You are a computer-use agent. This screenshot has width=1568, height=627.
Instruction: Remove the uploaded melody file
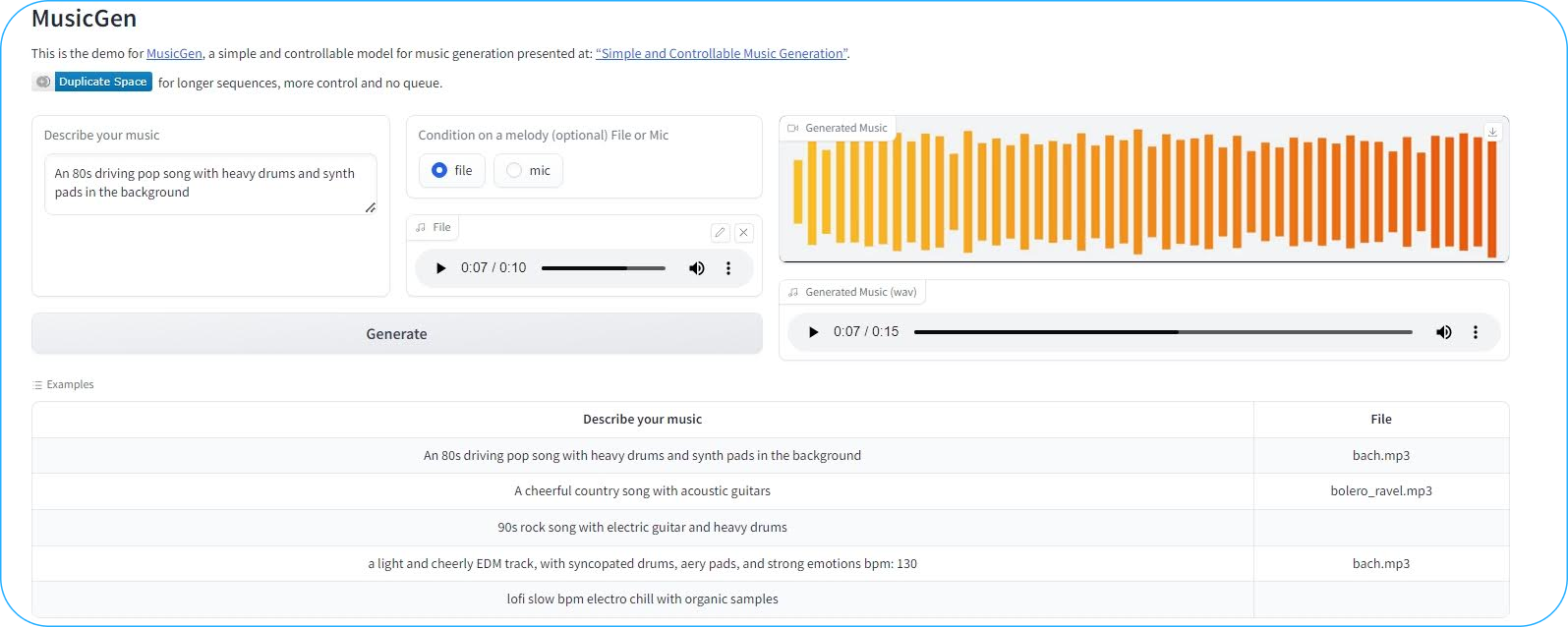744,232
